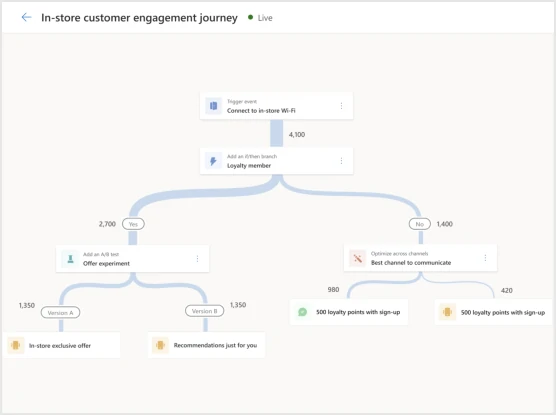Click the trigger event tile icon

pos(213,106)
